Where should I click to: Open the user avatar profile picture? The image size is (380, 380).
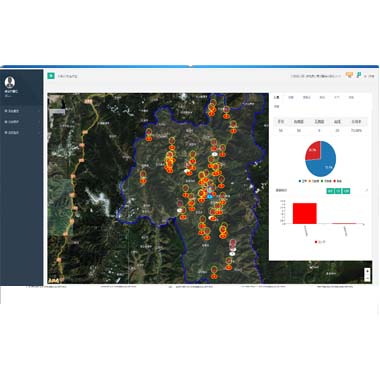(x=10, y=82)
